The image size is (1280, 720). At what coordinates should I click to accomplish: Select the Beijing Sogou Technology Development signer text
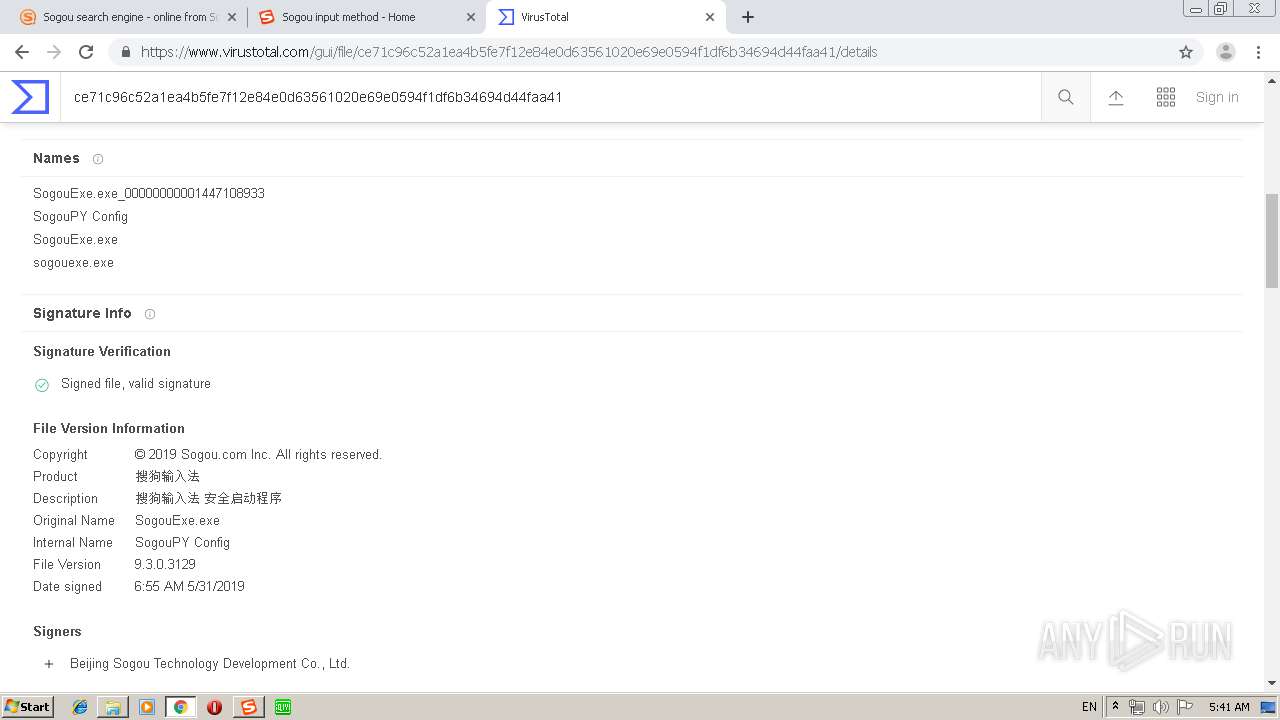(x=210, y=664)
